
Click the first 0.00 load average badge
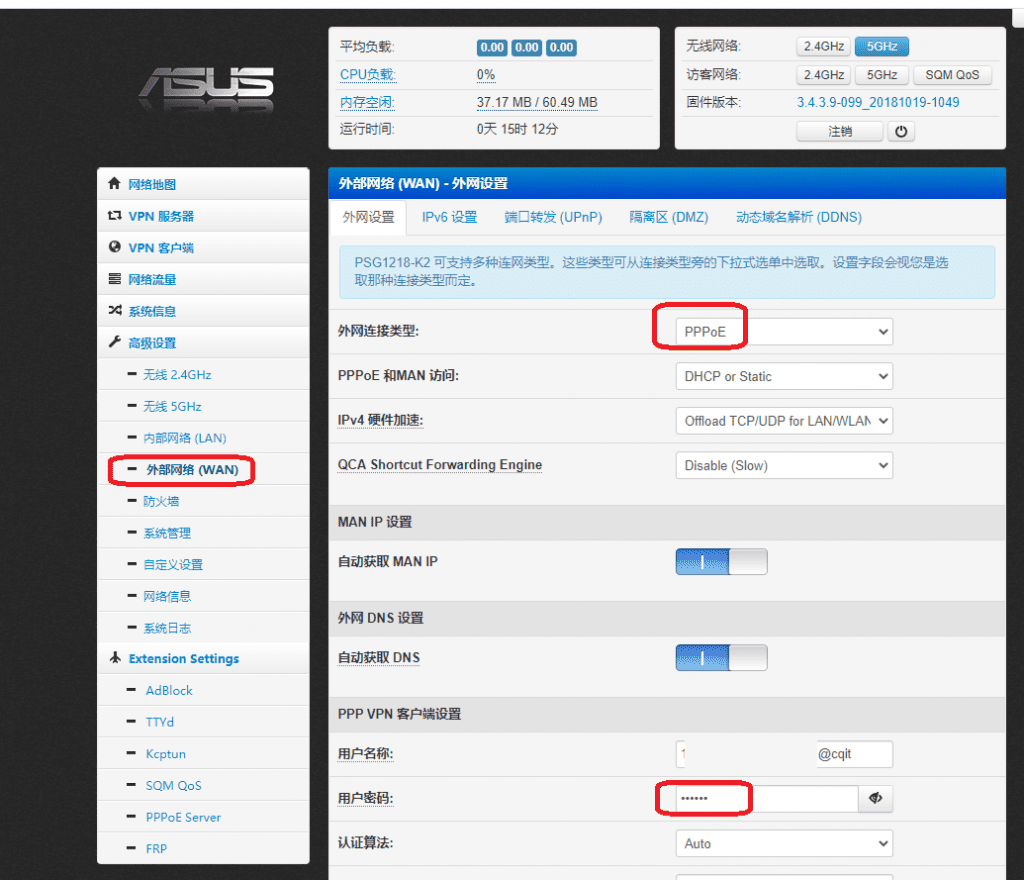492,47
